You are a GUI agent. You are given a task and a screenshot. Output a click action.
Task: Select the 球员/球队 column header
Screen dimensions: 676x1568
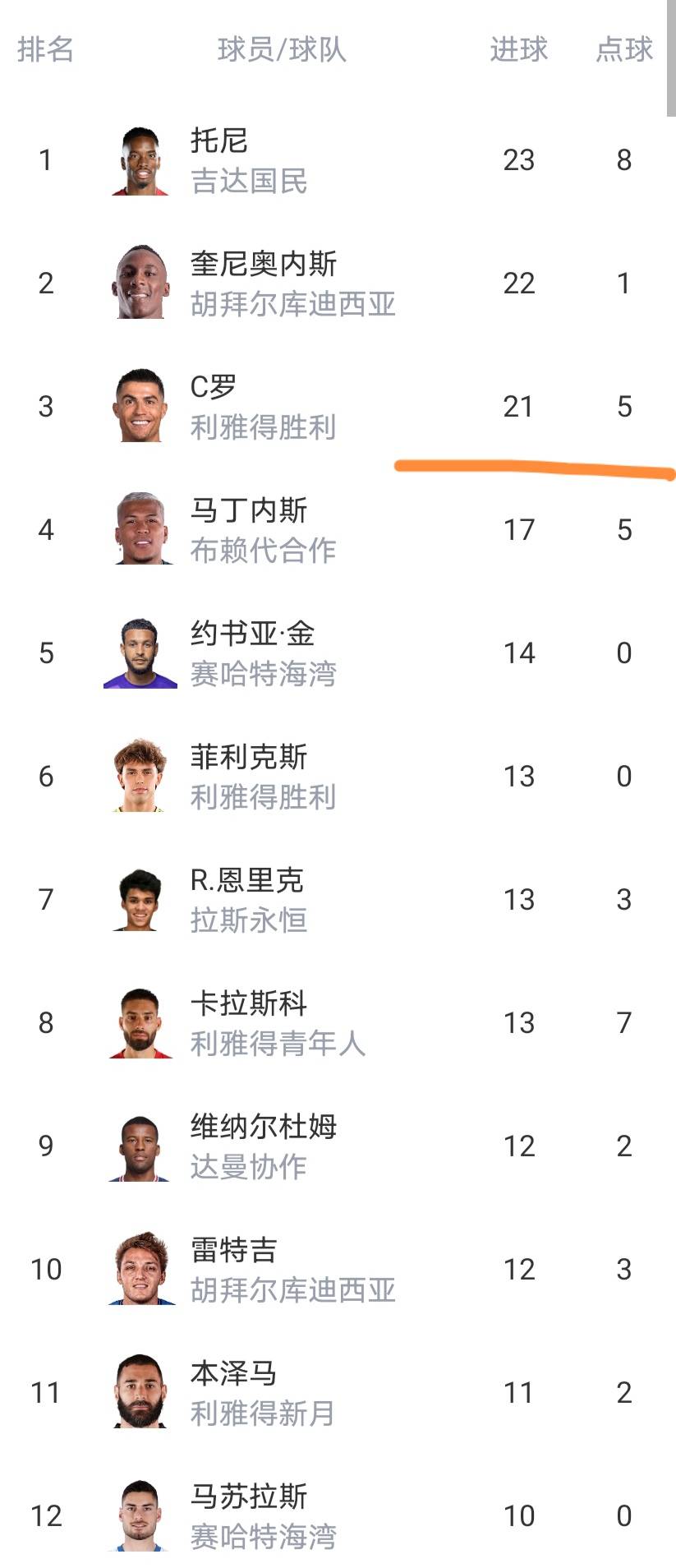(282, 49)
